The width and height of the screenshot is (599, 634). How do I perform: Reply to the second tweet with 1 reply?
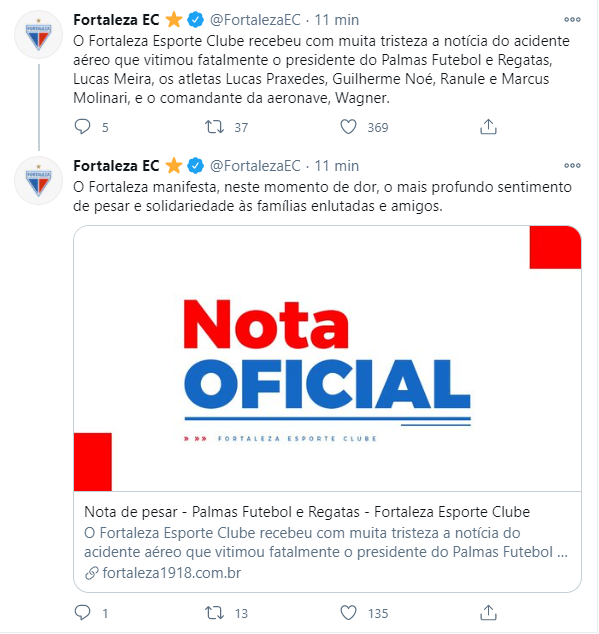coord(83,613)
